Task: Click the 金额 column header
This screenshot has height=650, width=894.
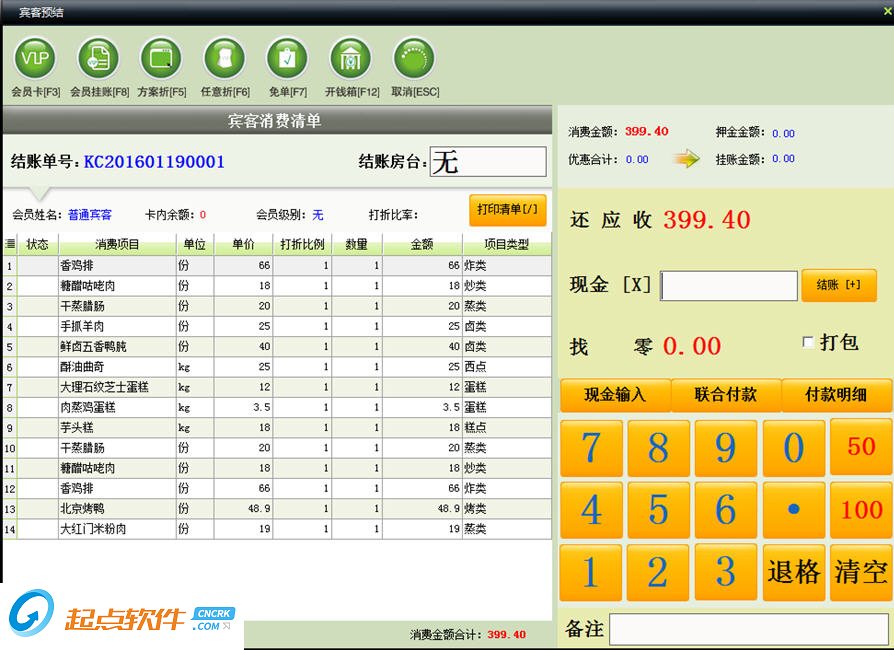Action: pyautogui.click(x=422, y=244)
